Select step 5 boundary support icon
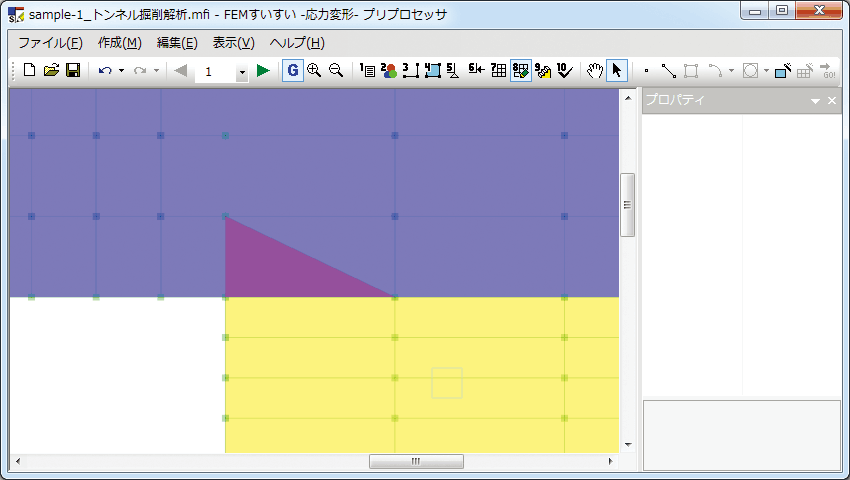This screenshot has height=480, width=850. pos(453,71)
